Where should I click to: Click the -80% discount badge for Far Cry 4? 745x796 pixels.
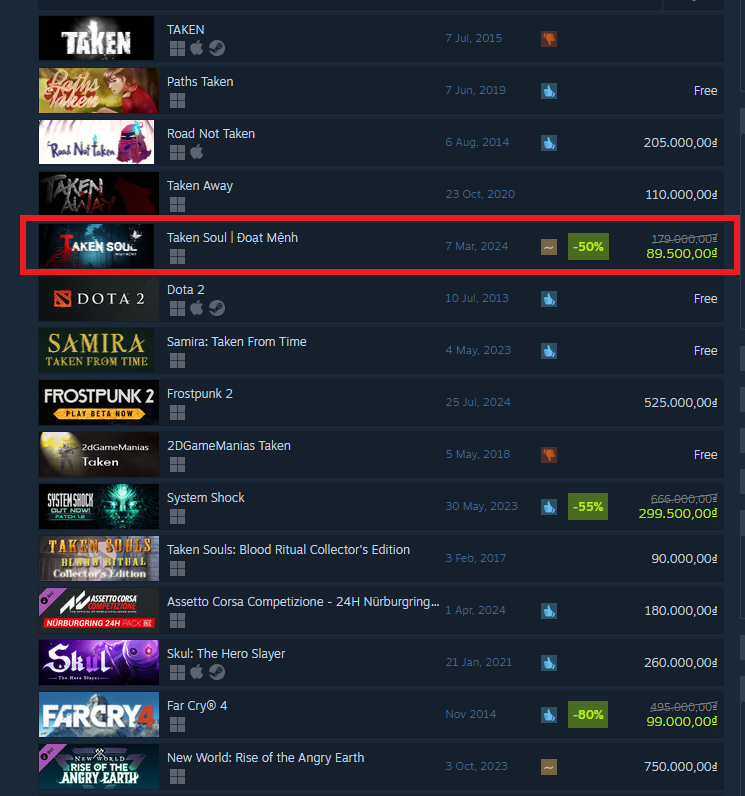(588, 715)
